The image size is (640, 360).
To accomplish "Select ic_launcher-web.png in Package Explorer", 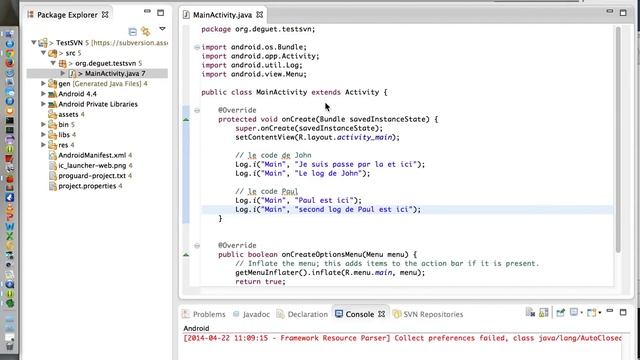I will (x=98, y=165).
